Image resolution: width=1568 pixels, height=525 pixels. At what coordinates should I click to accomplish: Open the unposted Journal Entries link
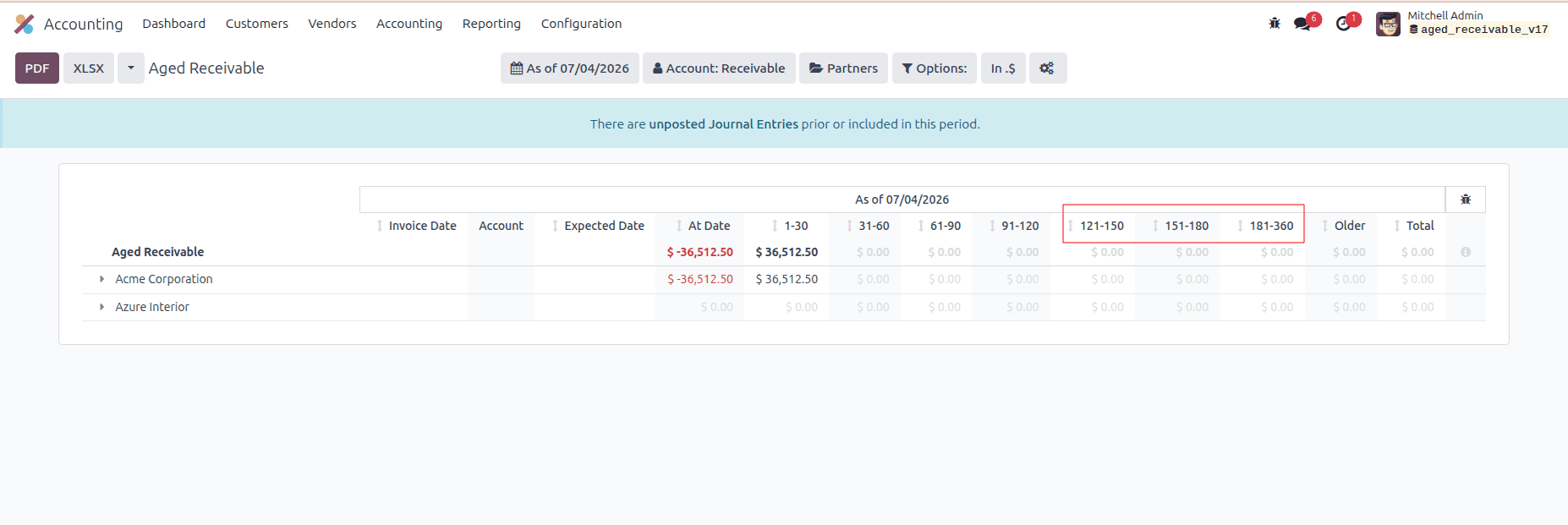[x=723, y=124]
